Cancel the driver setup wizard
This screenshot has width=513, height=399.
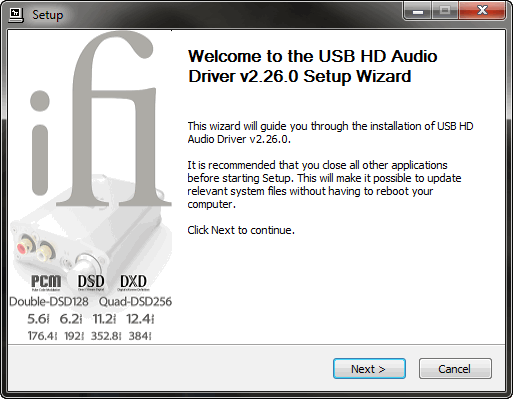pyautogui.click(x=455, y=369)
